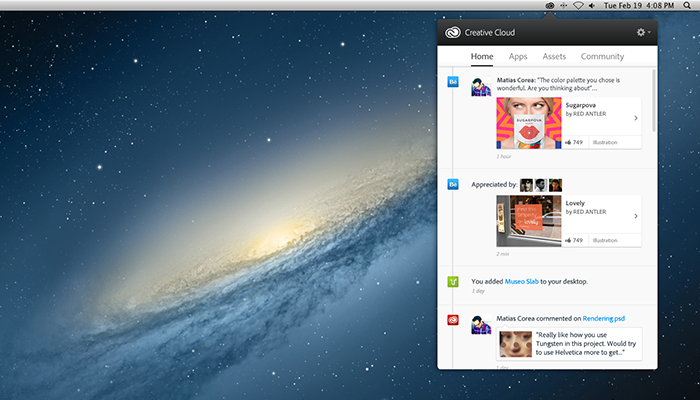Open the Museo Slab link
This screenshot has width=700, height=400.
coord(521,282)
